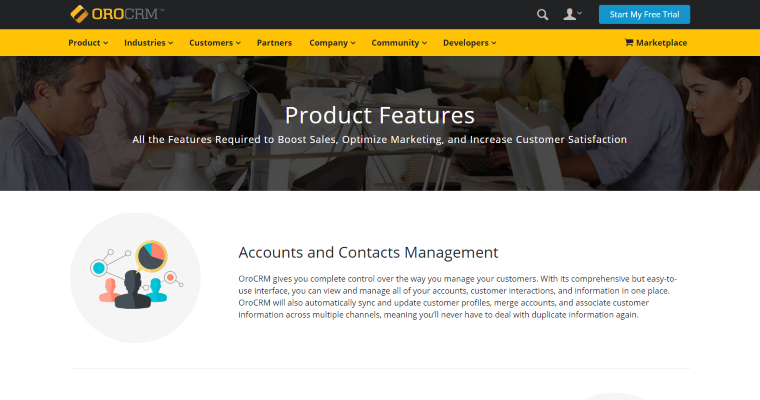The width and height of the screenshot is (760, 400).
Task: Click the Accounts and Contacts Management heading
Action: tap(368, 252)
